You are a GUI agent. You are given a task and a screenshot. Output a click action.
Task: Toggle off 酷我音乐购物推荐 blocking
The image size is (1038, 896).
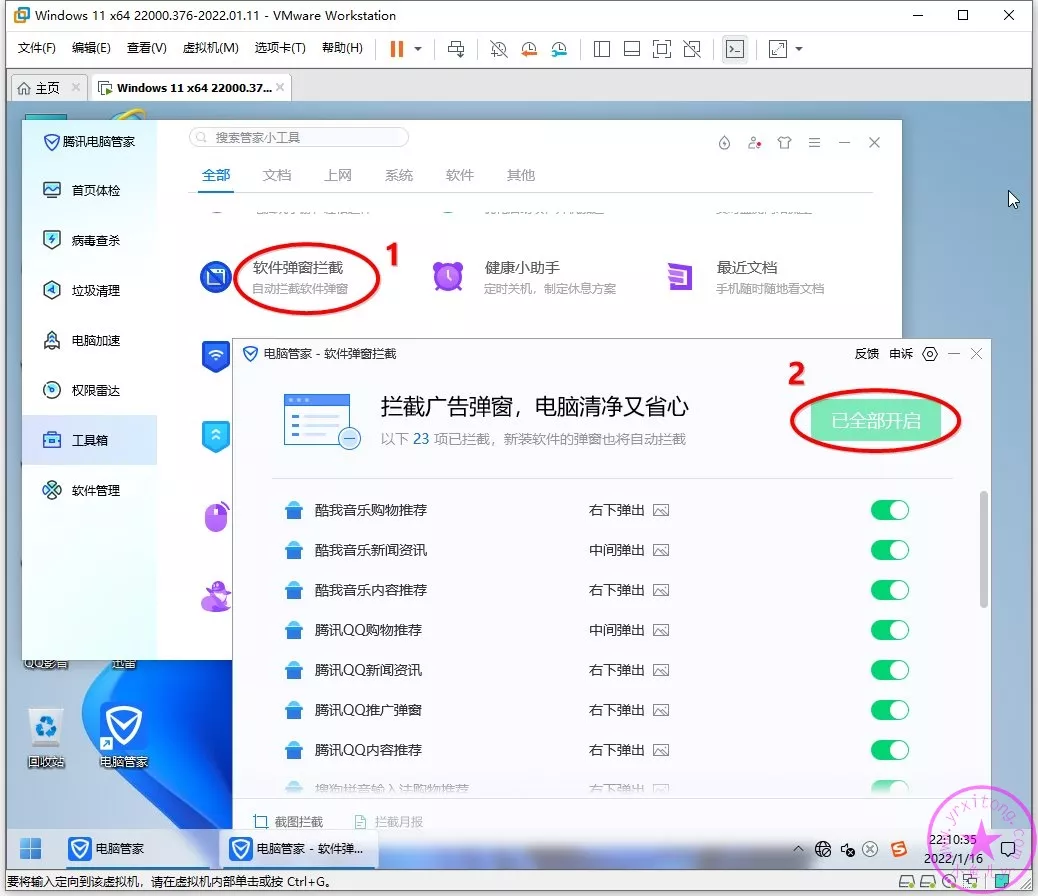pyautogui.click(x=889, y=510)
